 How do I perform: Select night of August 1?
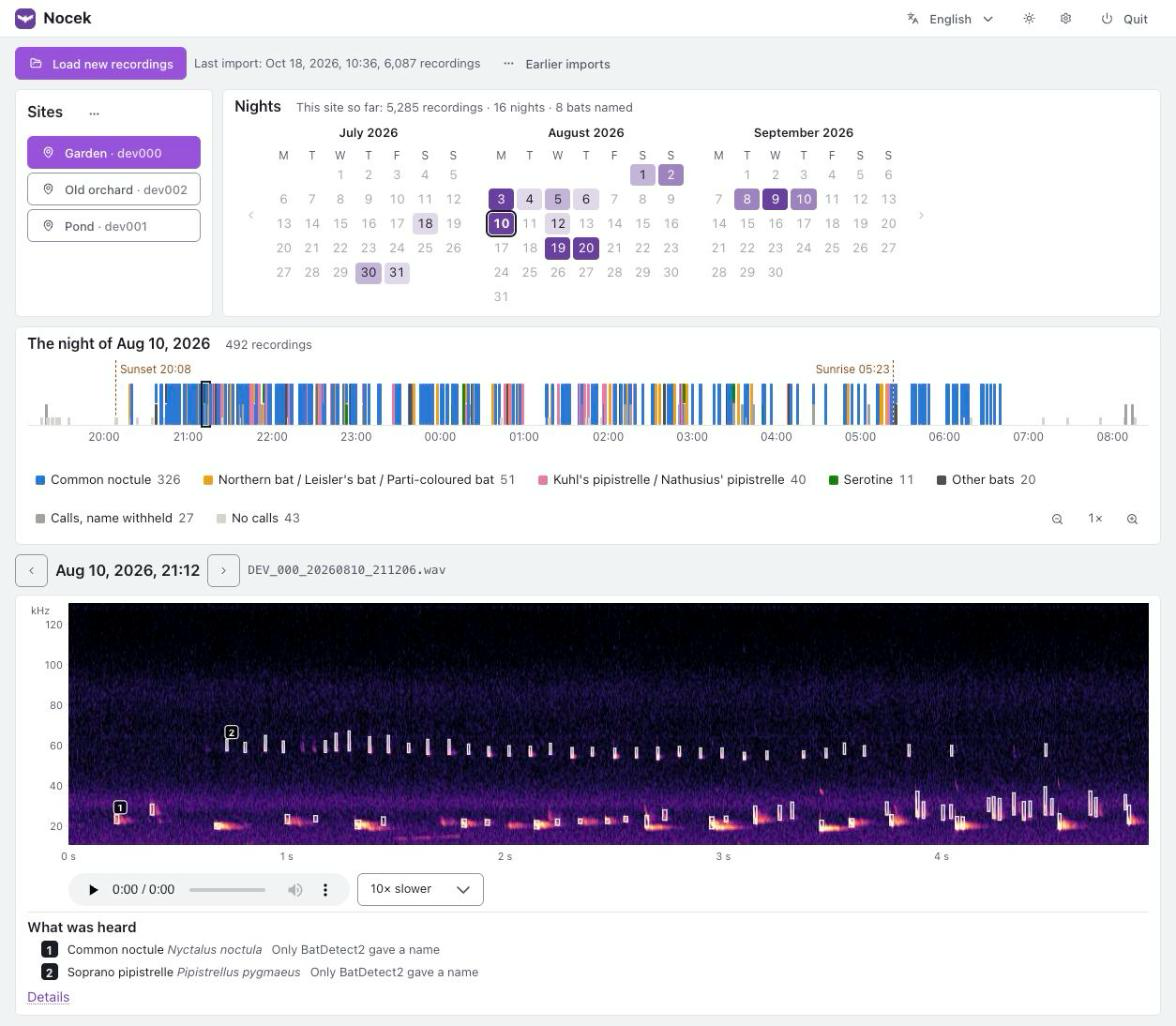click(x=643, y=175)
